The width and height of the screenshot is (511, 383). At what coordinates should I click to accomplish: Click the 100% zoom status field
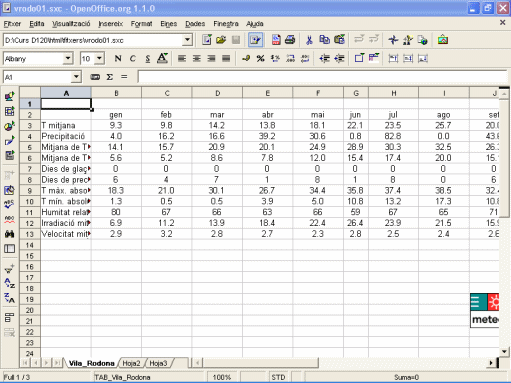222,377
